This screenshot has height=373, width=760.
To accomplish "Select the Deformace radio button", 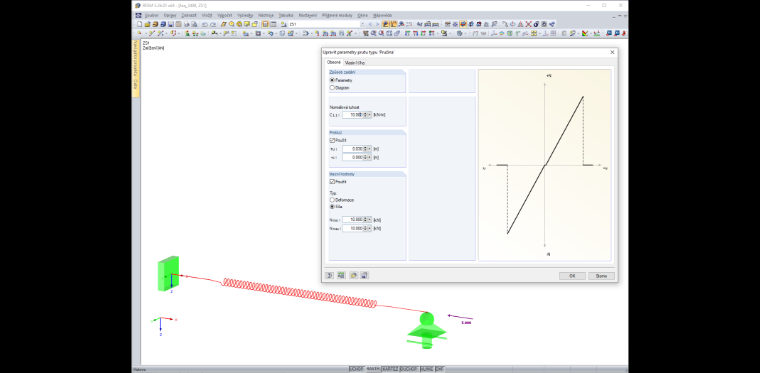I will point(332,200).
